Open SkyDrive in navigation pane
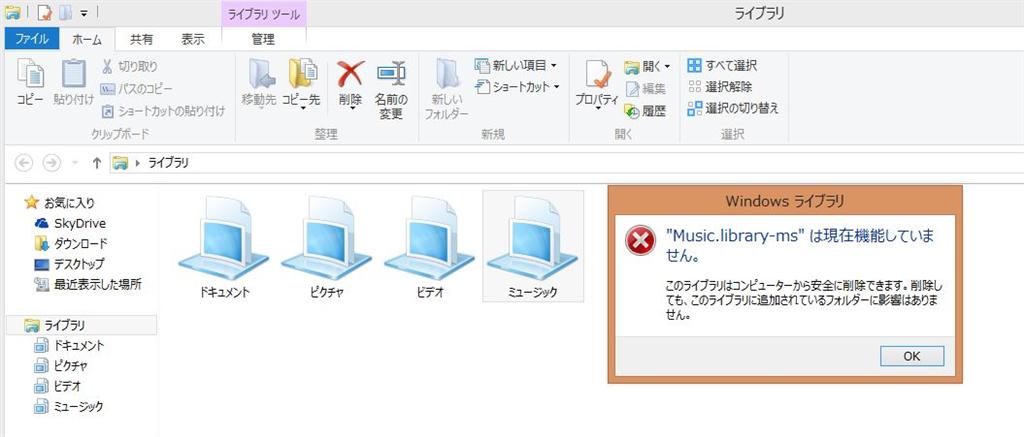This screenshot has width=1024, height=437. [x=70, y=223]
